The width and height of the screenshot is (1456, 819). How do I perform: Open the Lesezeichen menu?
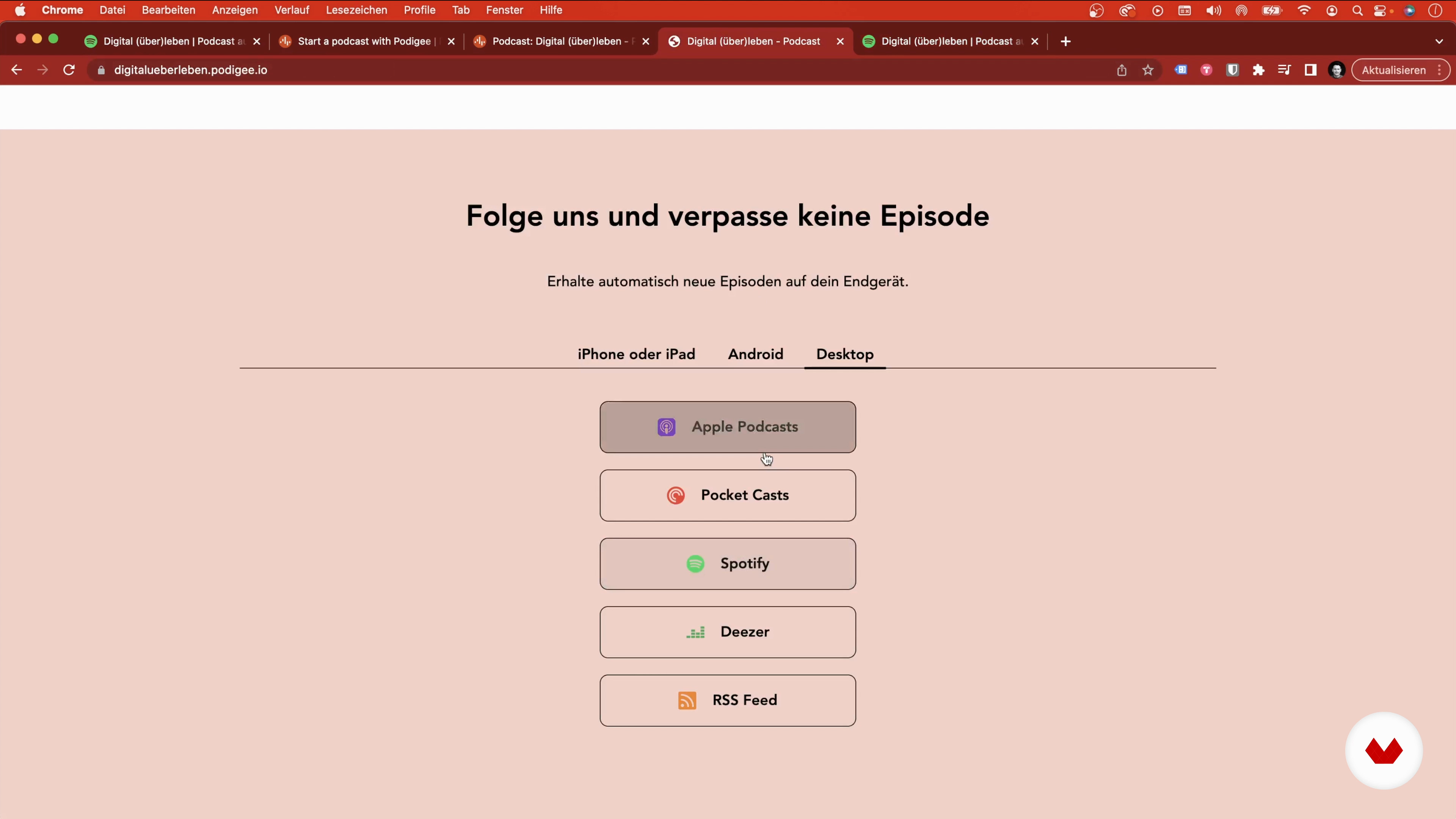point(356,10)
